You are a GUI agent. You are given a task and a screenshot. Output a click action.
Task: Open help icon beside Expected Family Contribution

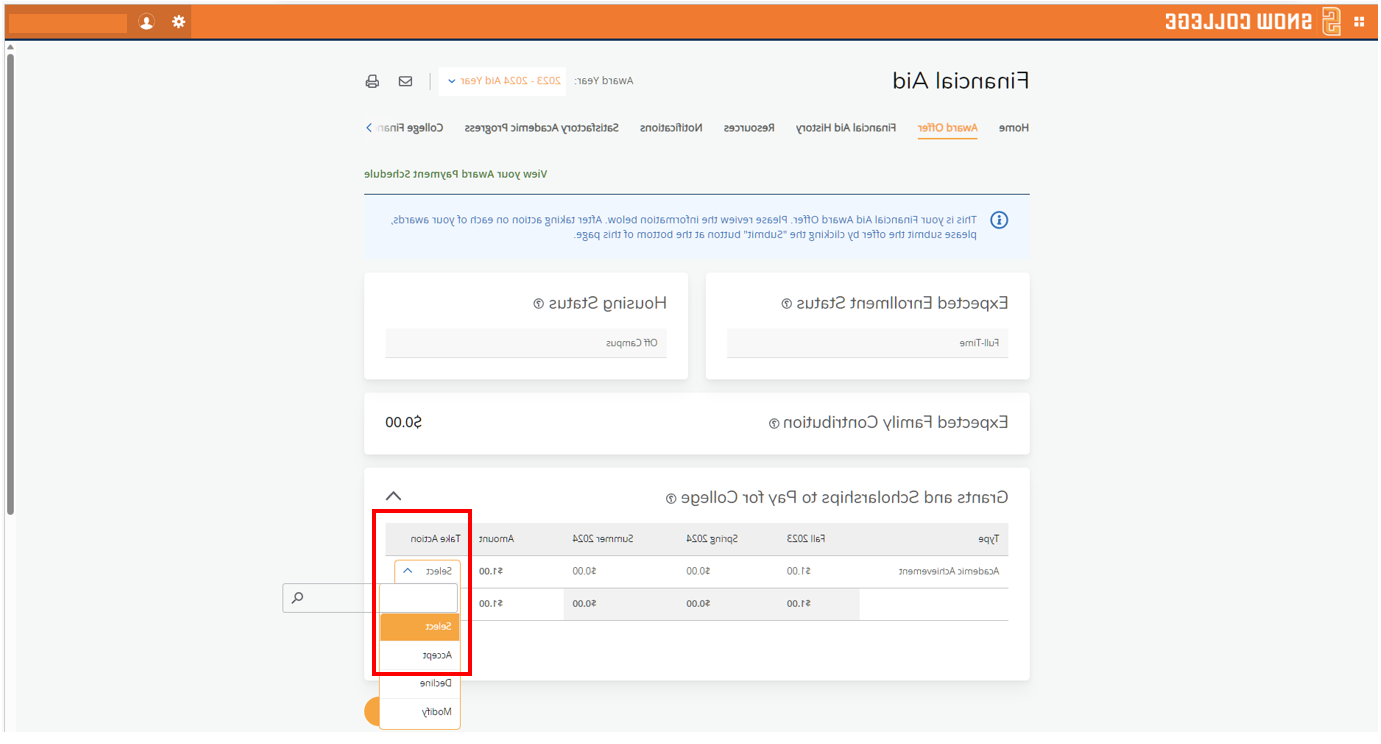coord(773,423)
